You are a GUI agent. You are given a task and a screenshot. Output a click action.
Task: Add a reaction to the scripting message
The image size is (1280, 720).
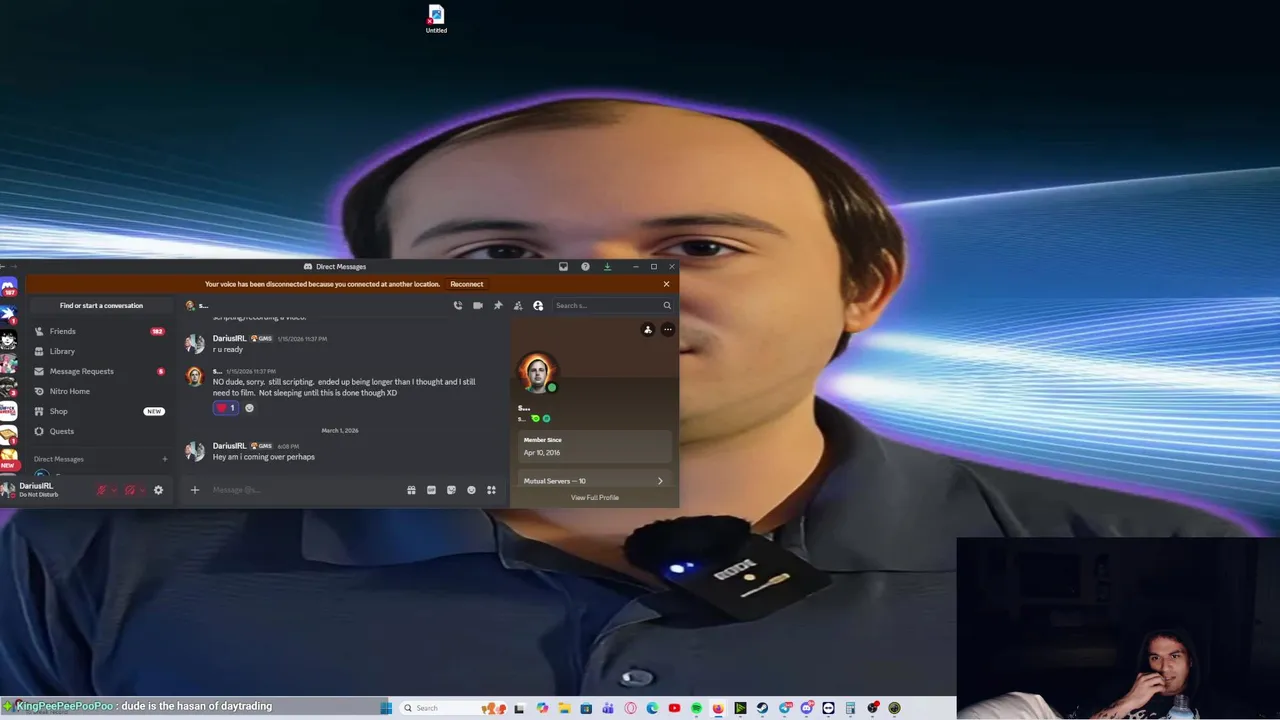point(250,408)
